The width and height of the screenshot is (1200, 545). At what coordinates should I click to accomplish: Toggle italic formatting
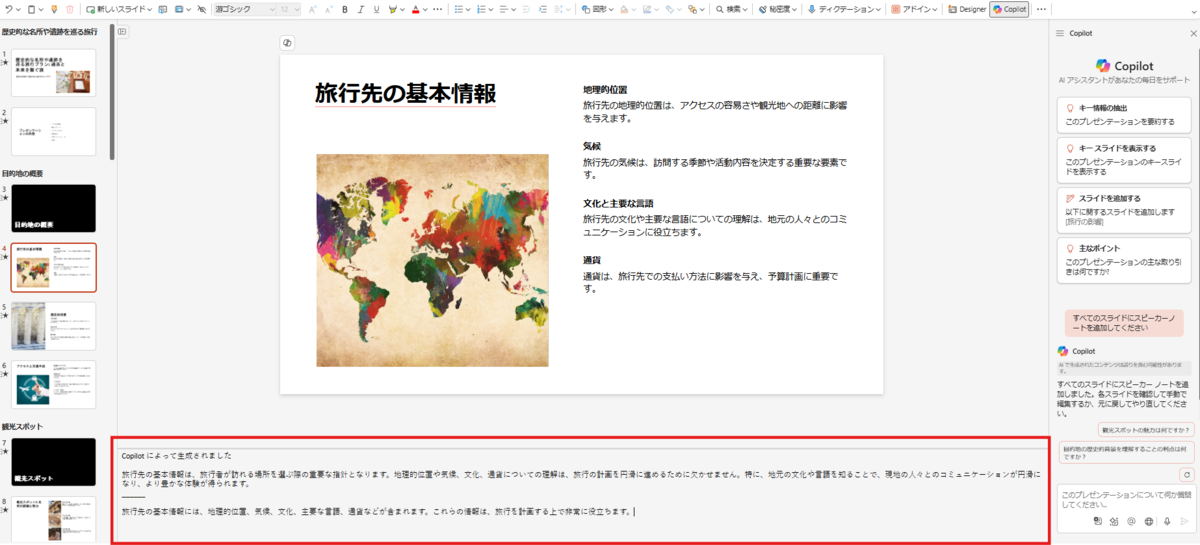pos(361,9)
